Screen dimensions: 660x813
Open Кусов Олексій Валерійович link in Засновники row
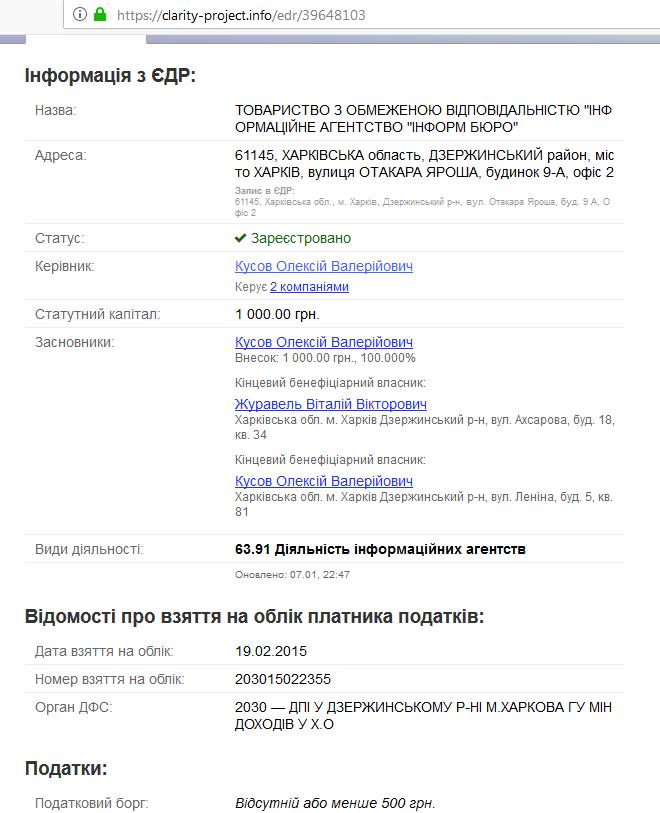(323, 342)
